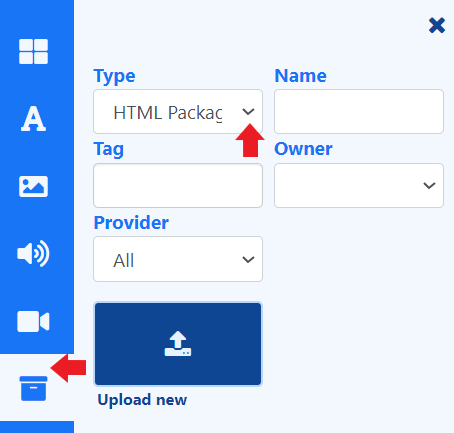The image size is (454, 433).
Task: Open the Provider dropdown set to All
Action: 178,259
